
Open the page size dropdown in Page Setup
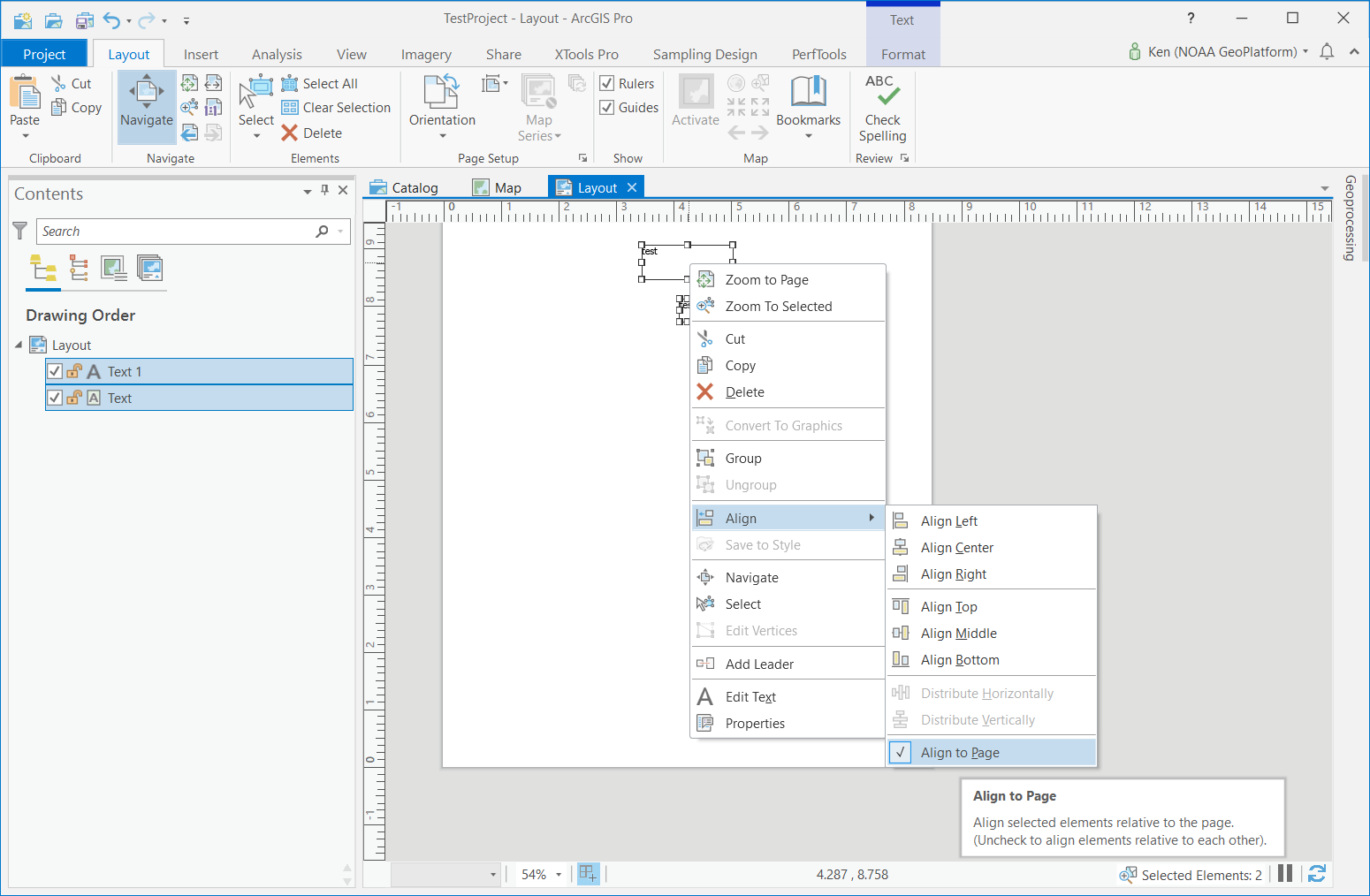[496, 84]
